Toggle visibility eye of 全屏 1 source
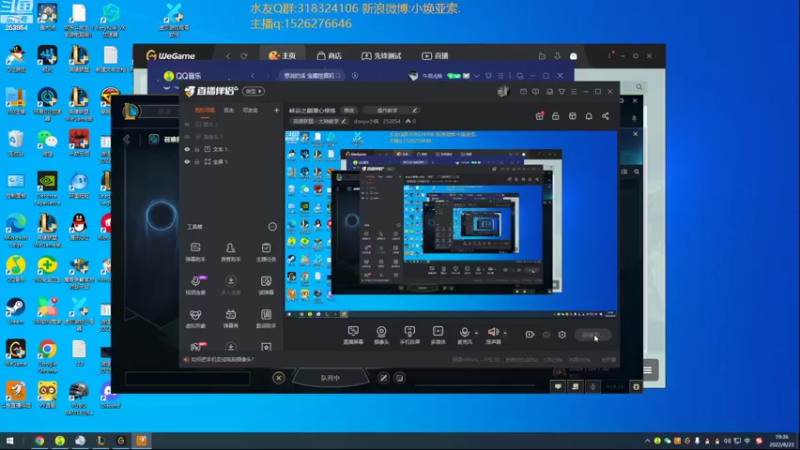800x450 pixels. (x=187, y=162)
